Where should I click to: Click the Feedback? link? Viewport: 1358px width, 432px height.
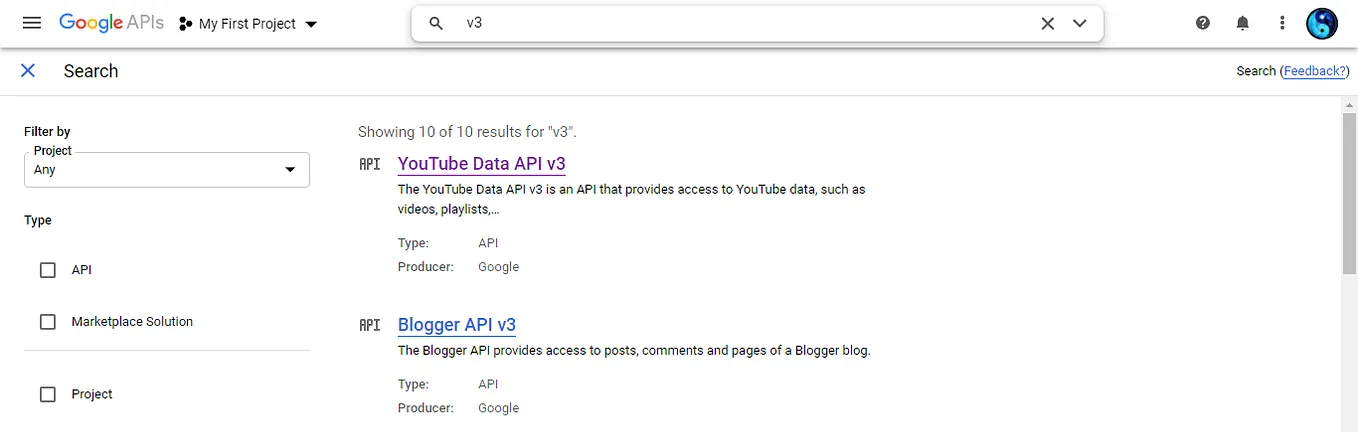[x=1314, y=71]
